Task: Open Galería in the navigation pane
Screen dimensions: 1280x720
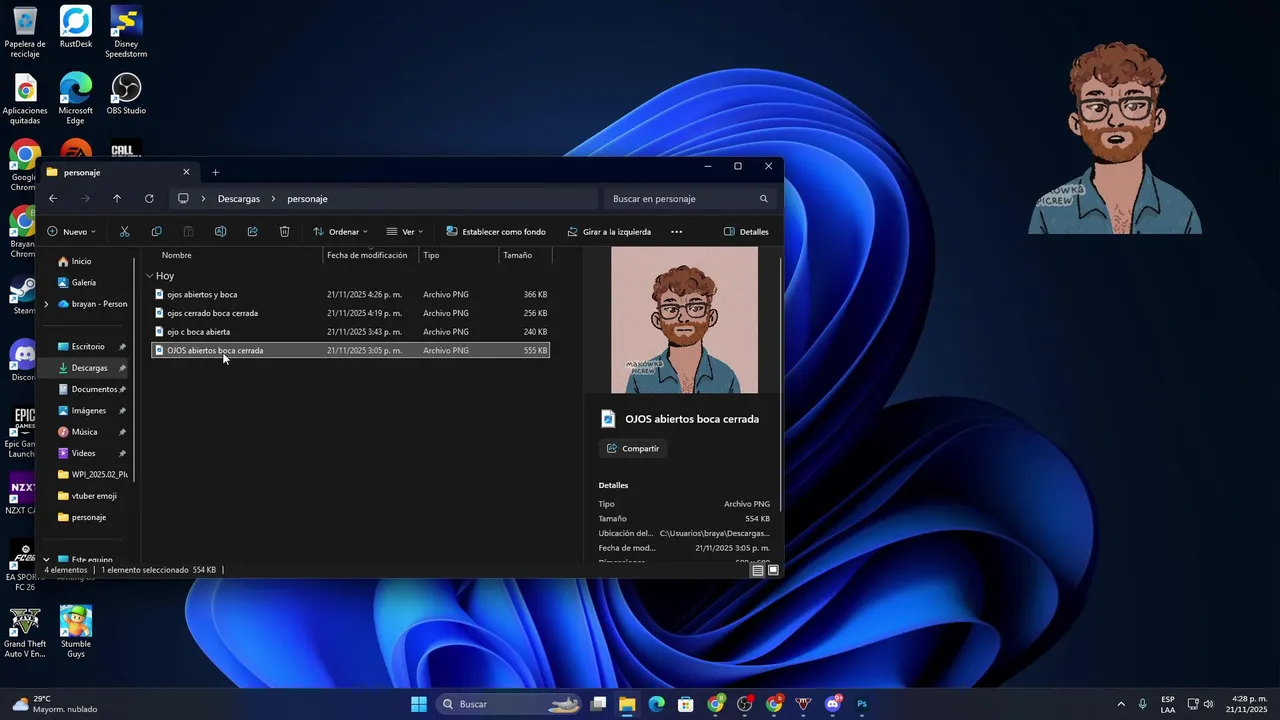Action: coord(84,282)
